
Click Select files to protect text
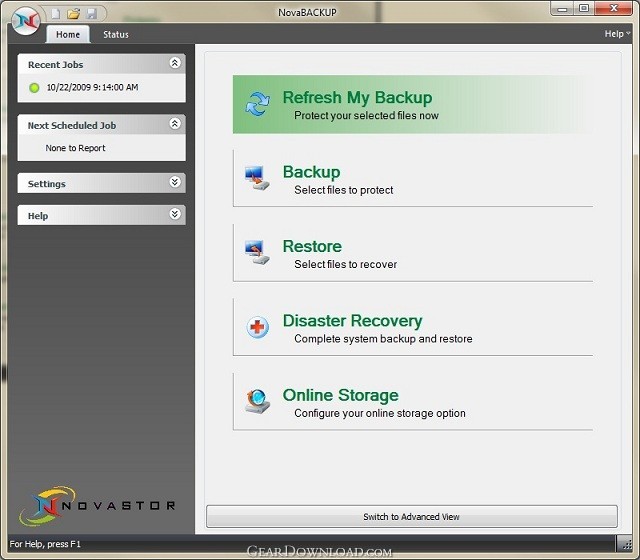point(344,190)
